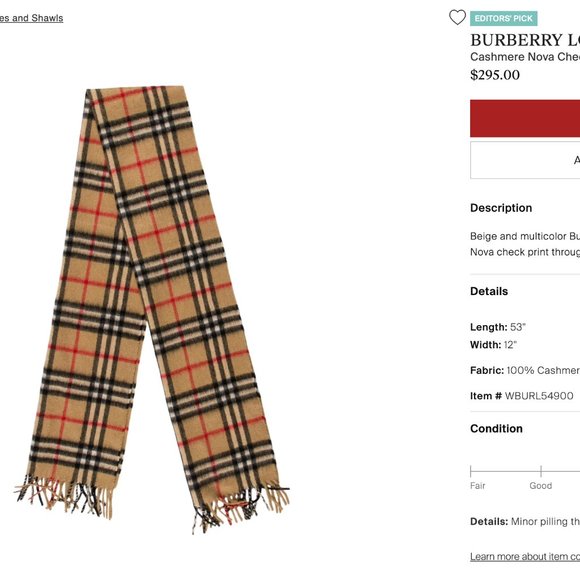Screen dimensions: 580x580
Task: Click the Fabric 100% Cashmere line
Action: coord(525,370)
